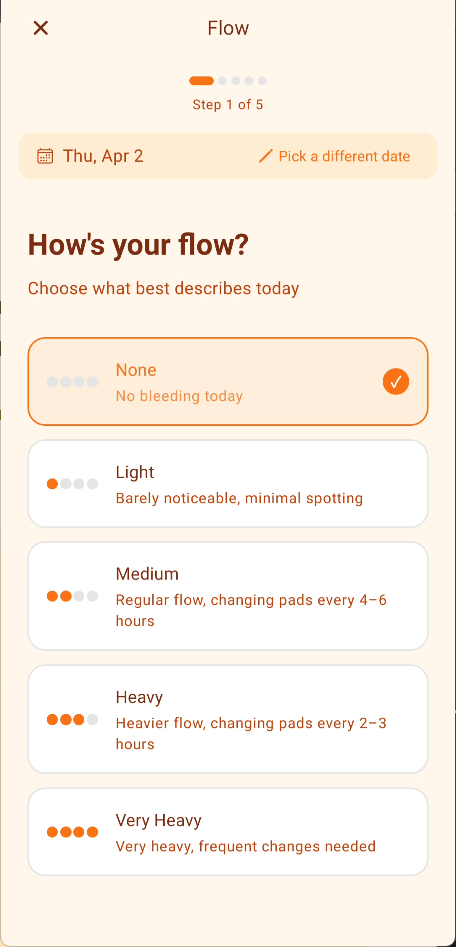Close the Flow screen with the X icon
Screen dimensions: 456x947
[40, 28]
